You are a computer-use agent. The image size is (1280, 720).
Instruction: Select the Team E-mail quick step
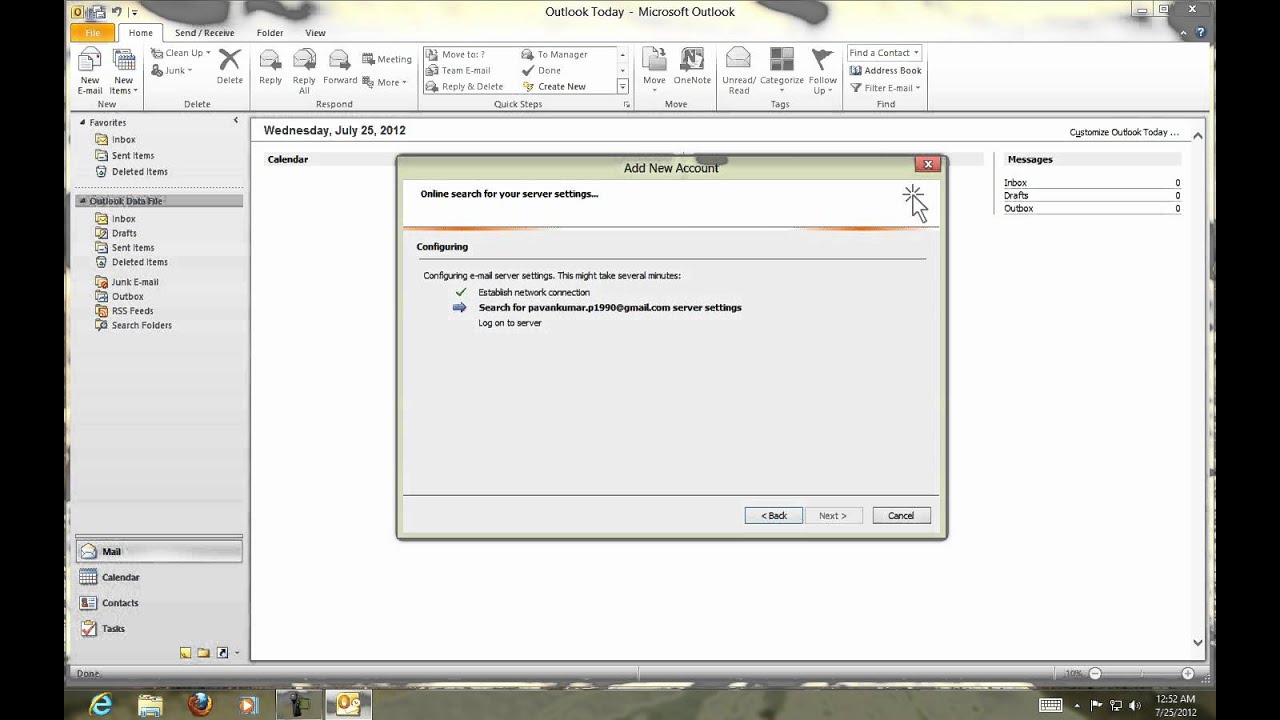click(458, 71)
